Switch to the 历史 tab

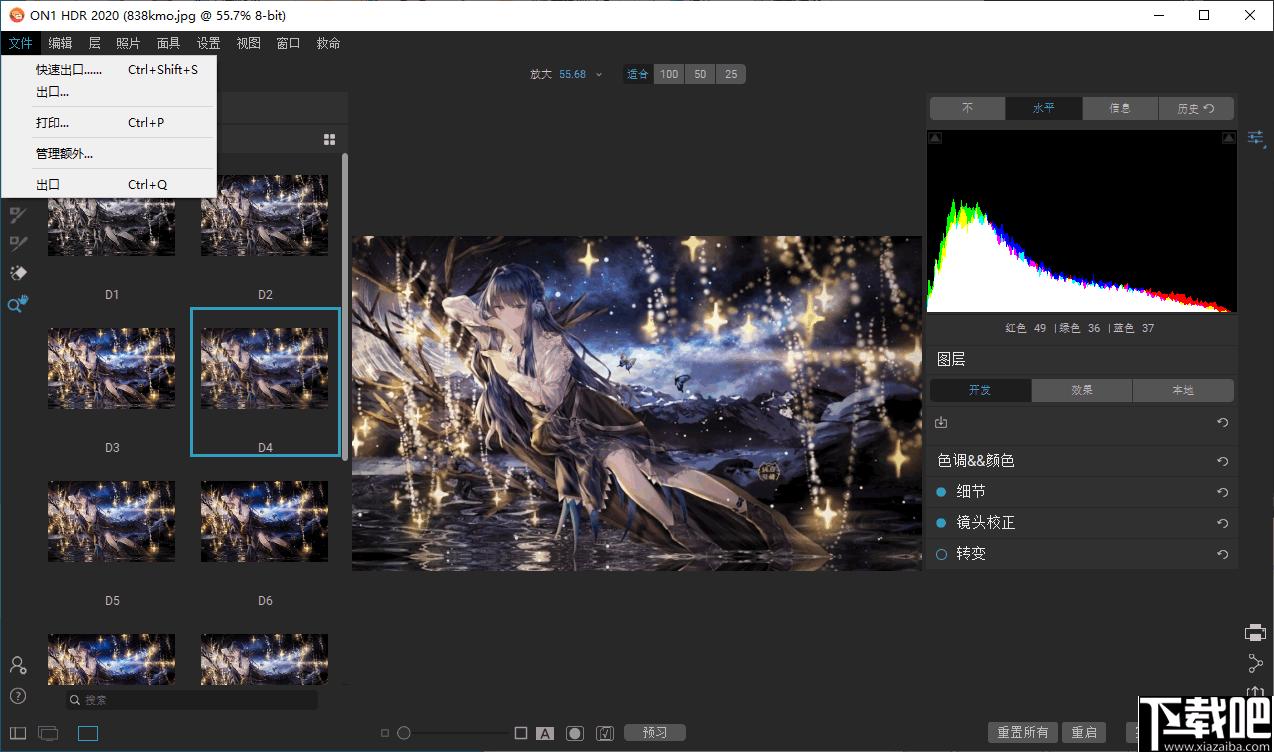click(1196, 108)
